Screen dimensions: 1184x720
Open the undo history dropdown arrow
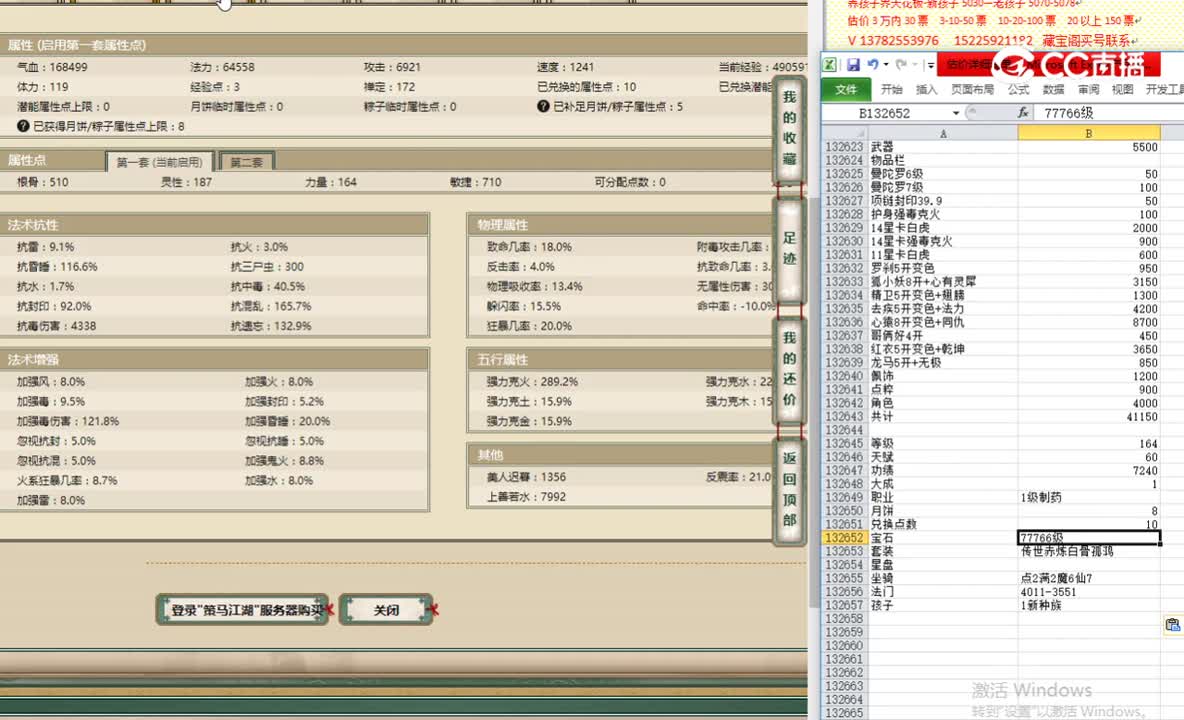point(886,65)
